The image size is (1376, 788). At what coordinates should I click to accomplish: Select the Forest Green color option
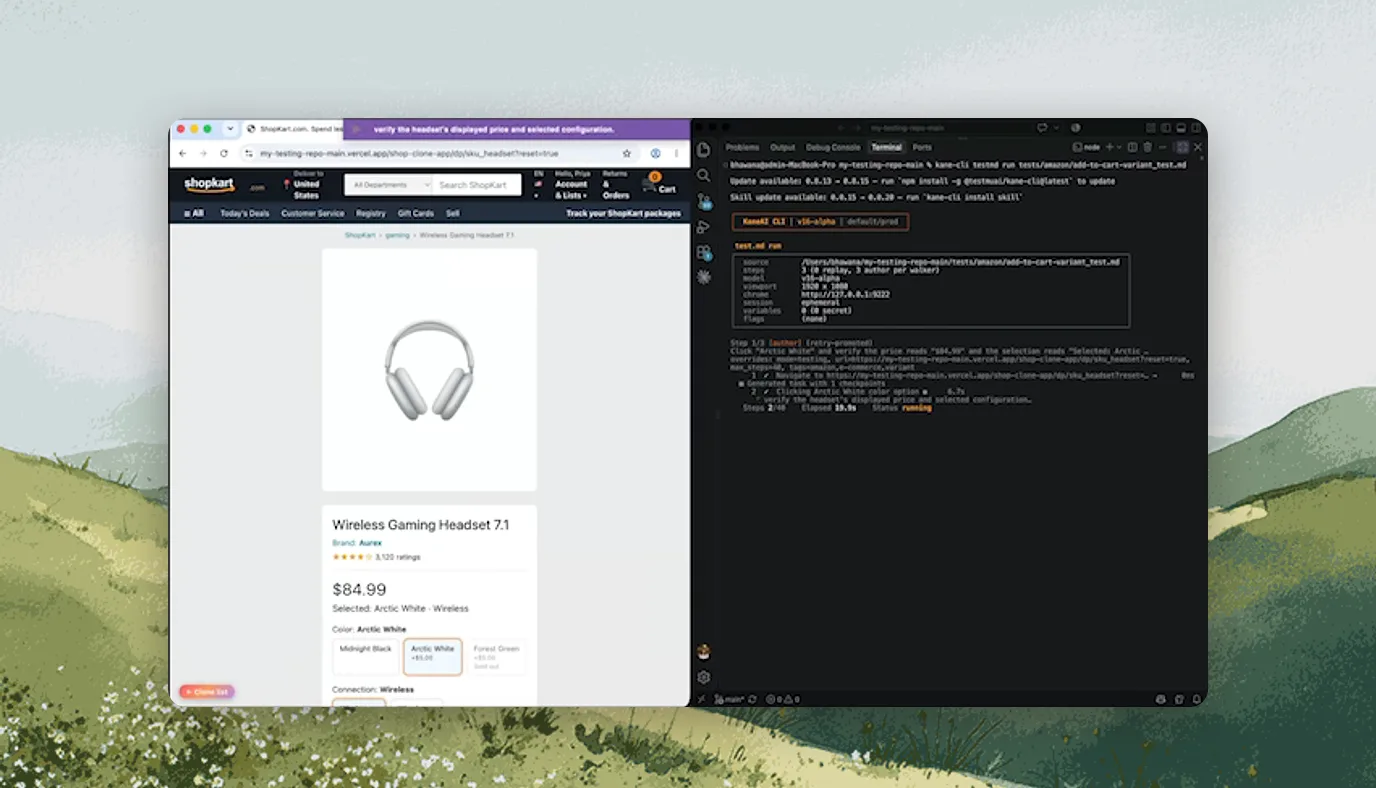tap(496, 656)
